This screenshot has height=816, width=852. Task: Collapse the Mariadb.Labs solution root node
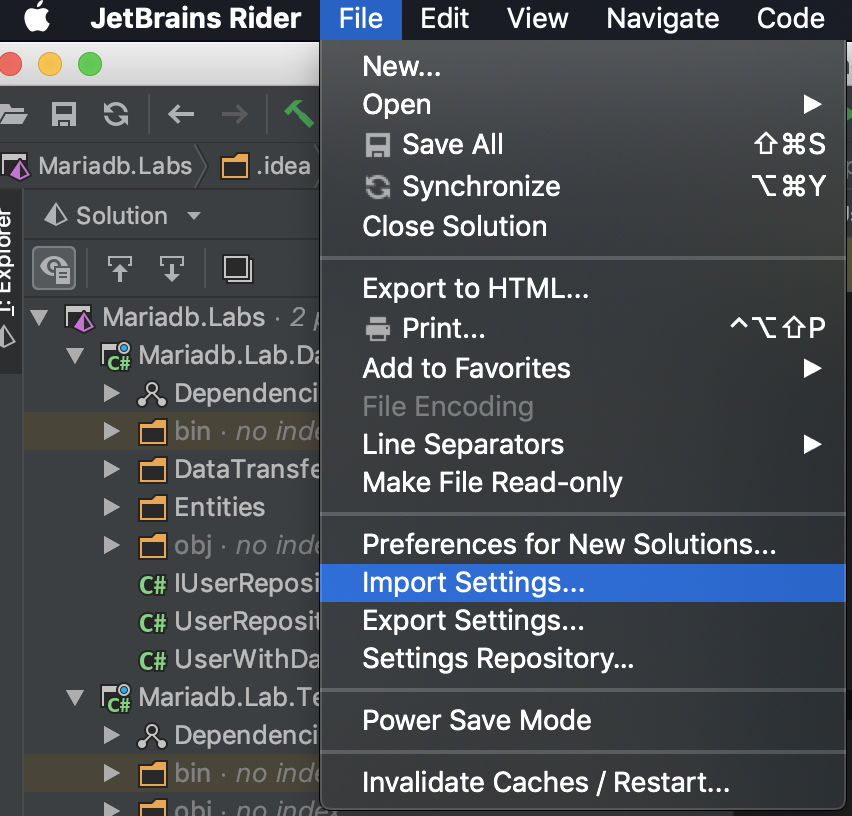[40, 318]
